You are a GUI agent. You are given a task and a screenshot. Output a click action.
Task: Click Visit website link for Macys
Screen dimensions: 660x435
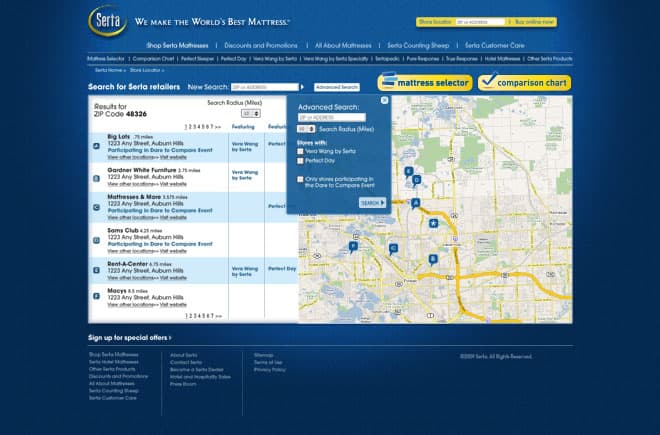pos(173,304)
